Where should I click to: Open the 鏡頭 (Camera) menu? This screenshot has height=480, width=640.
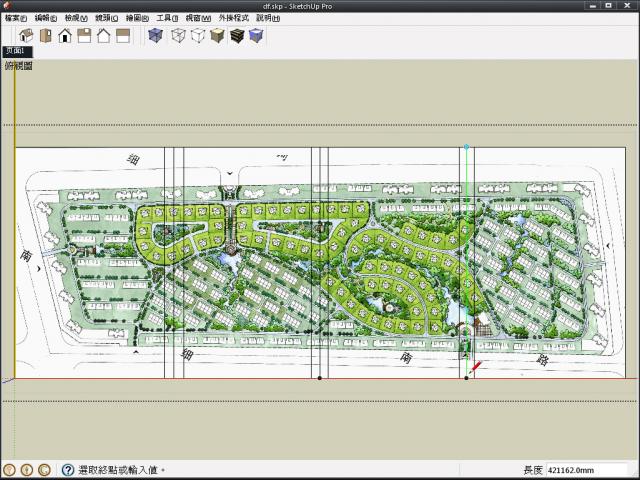tap(105, 18)
